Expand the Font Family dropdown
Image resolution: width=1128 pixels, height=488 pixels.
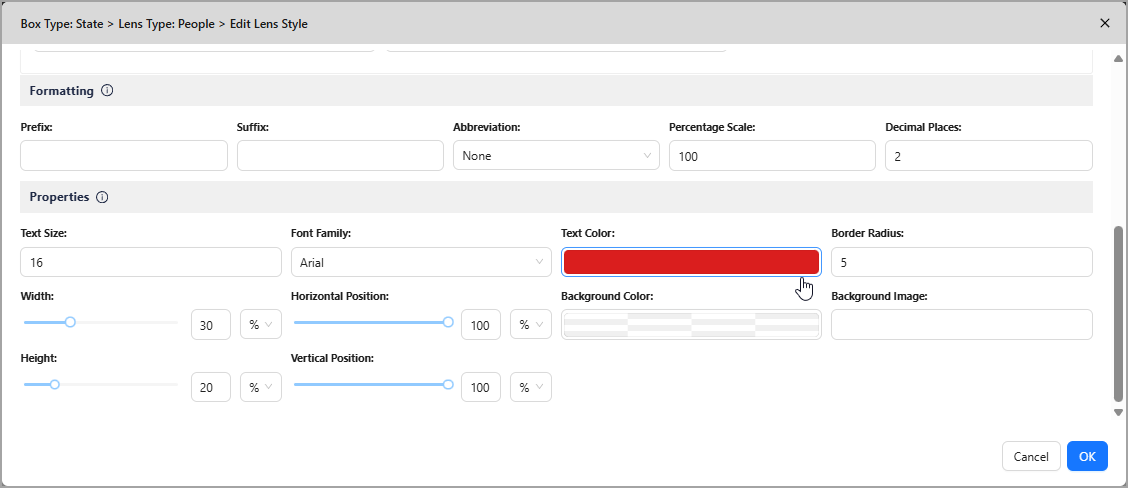point(420,263)
